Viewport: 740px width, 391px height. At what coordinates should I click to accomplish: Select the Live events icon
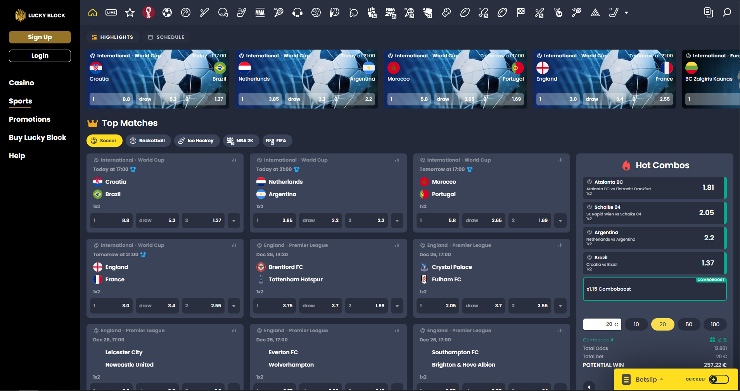tap(111, 13)
